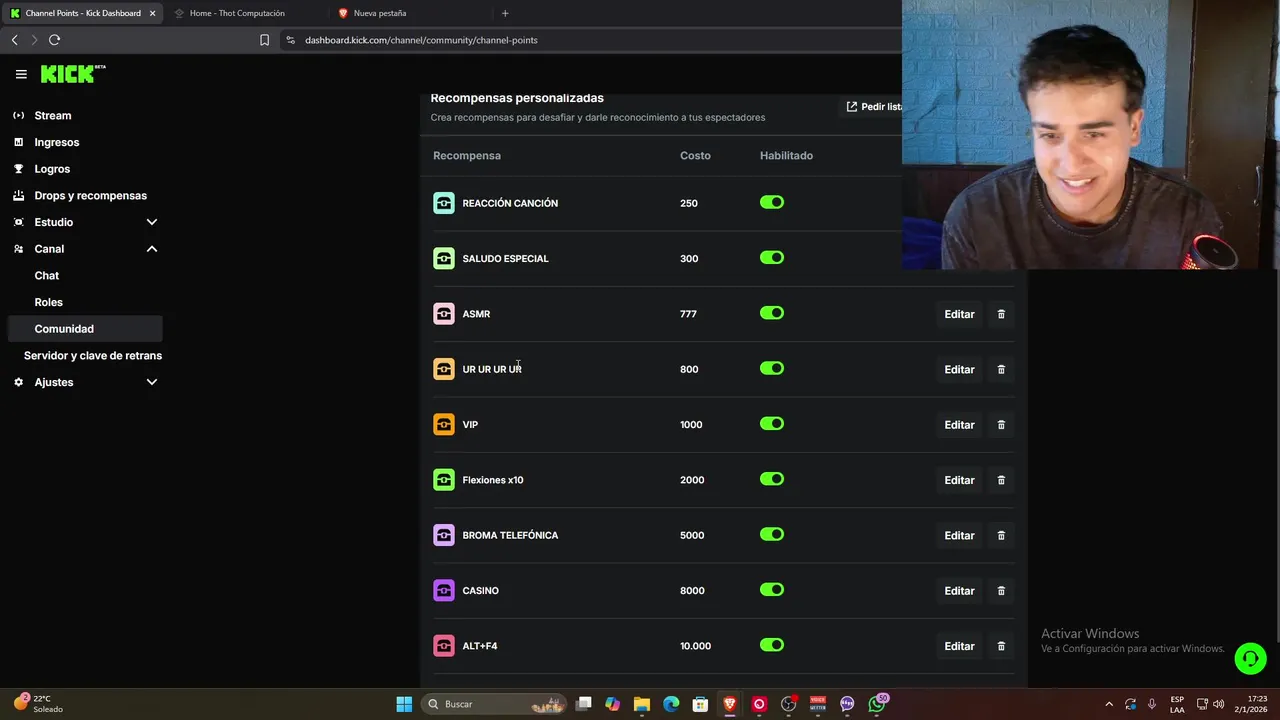Click Editar for UR UR UR UR
The image size is (1280, 720).
click(x=959, y=369)
